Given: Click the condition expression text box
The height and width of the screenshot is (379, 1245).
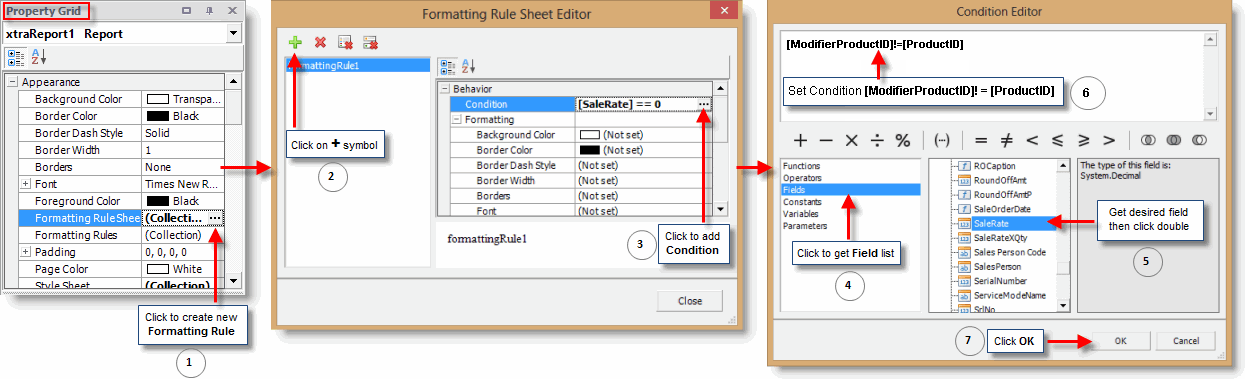Looking at the screenshot, I should tap(992, 75).
